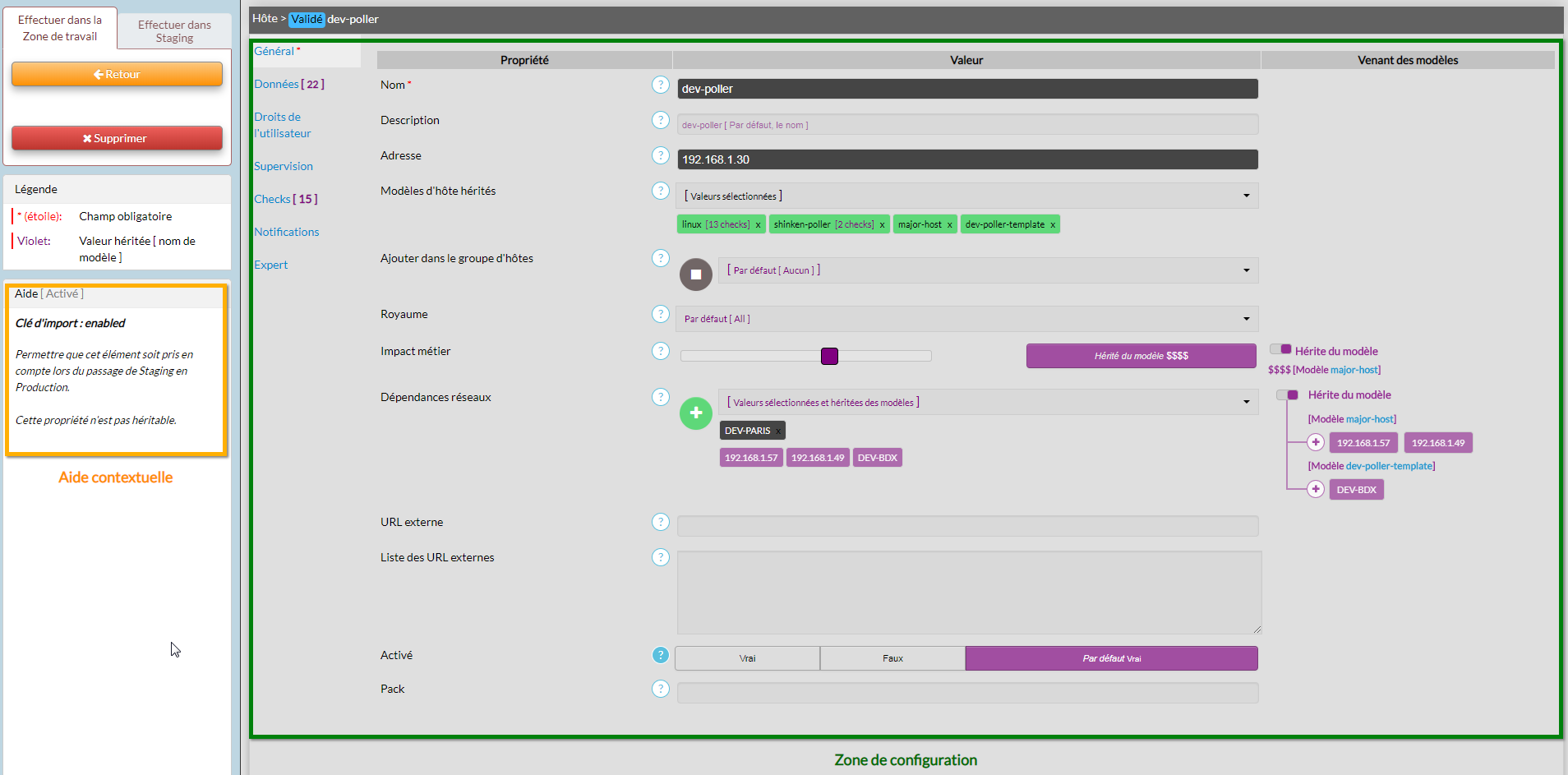1568x775 pixels.
Task: Open help for the Royaume property
Action: pyautogui.click(x=660, y=314)
